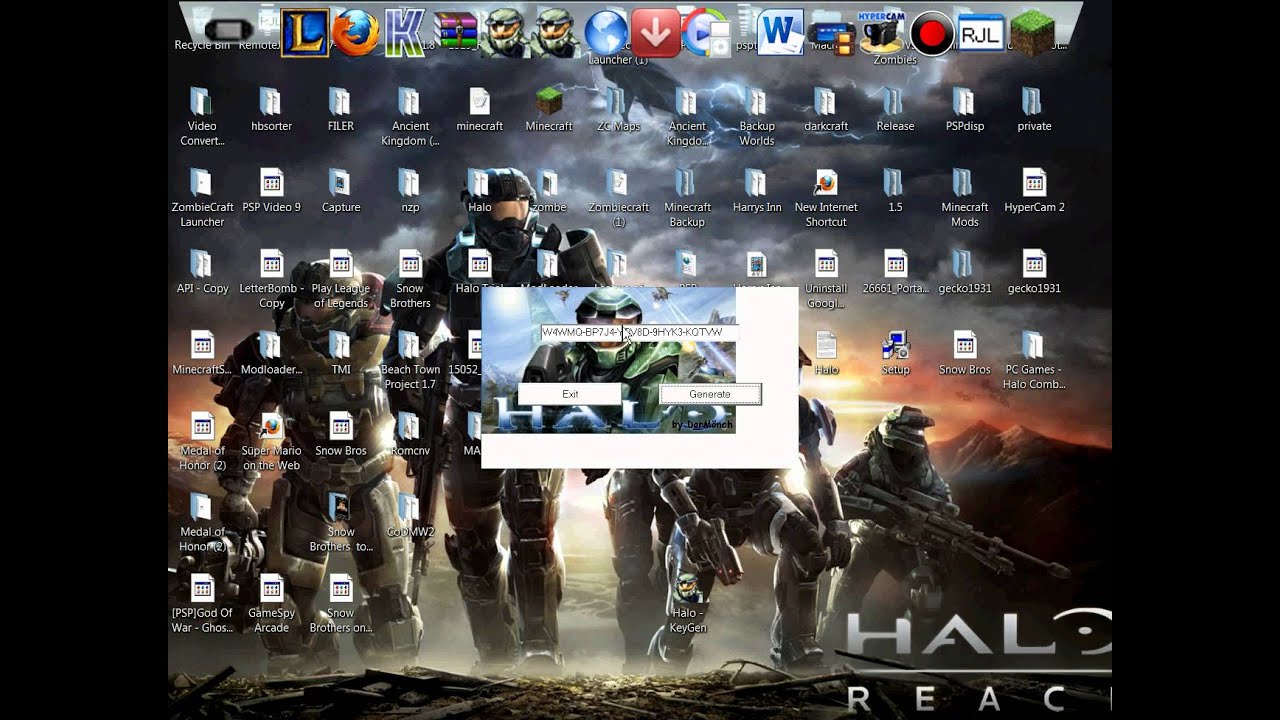Open the blue globe icon in the dock
Viewport: 1280px width, 720px height.
click(606, 32)
